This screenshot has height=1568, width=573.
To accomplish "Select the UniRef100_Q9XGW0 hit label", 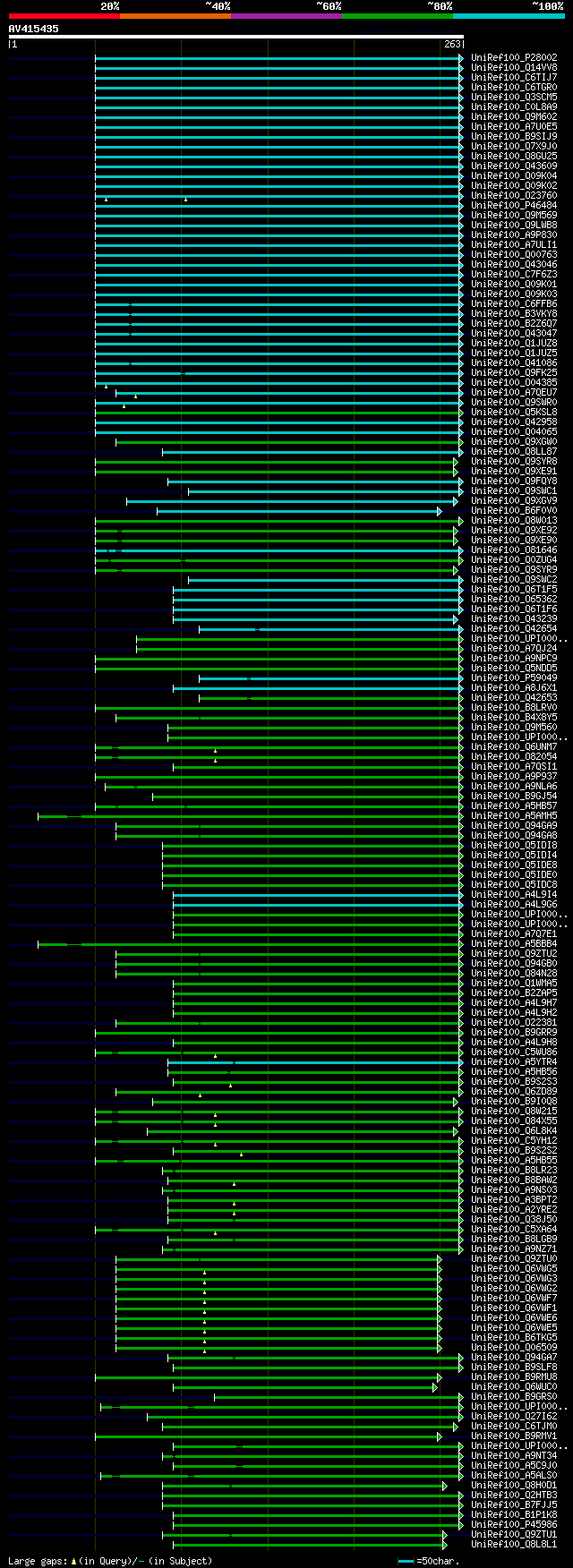I will pyautogui.click(x=514, y=441).
